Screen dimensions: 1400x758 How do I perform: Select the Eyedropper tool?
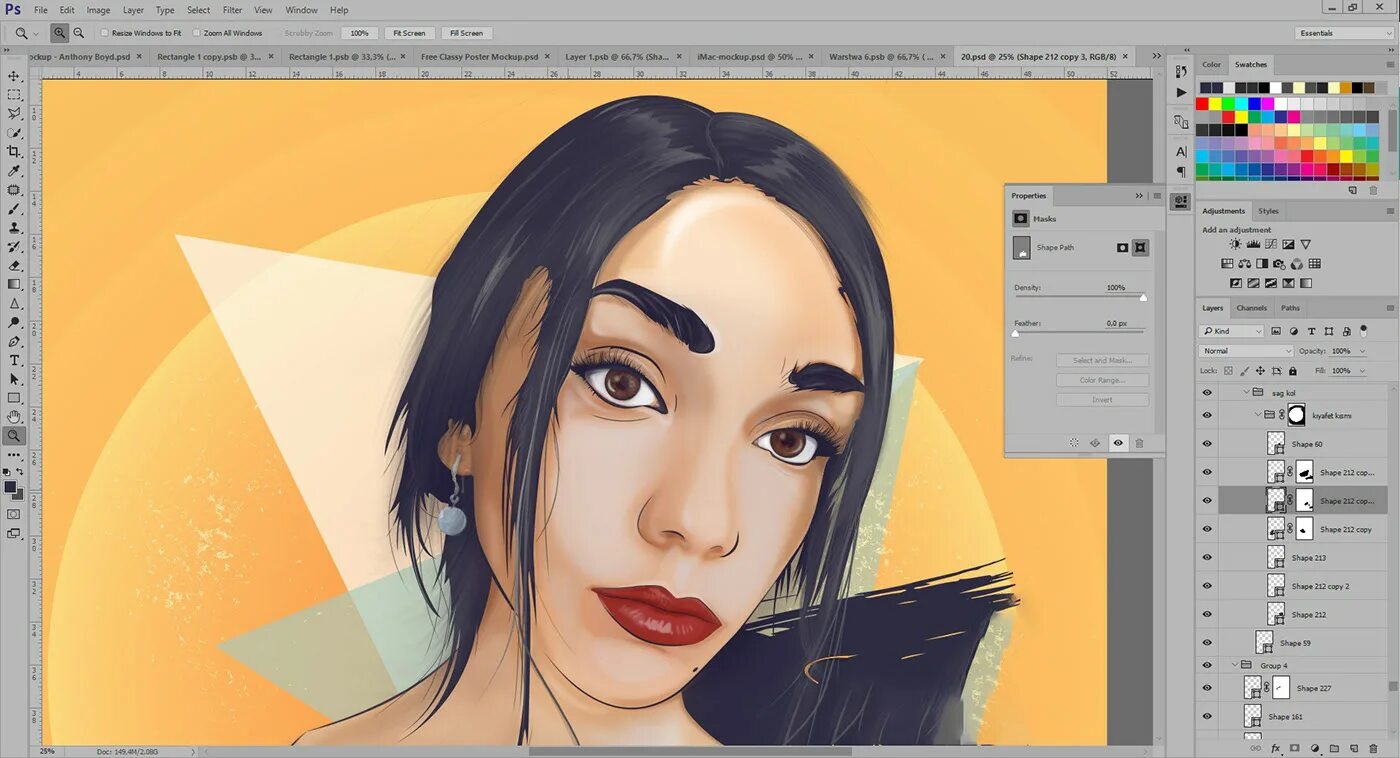click(14, 171)
